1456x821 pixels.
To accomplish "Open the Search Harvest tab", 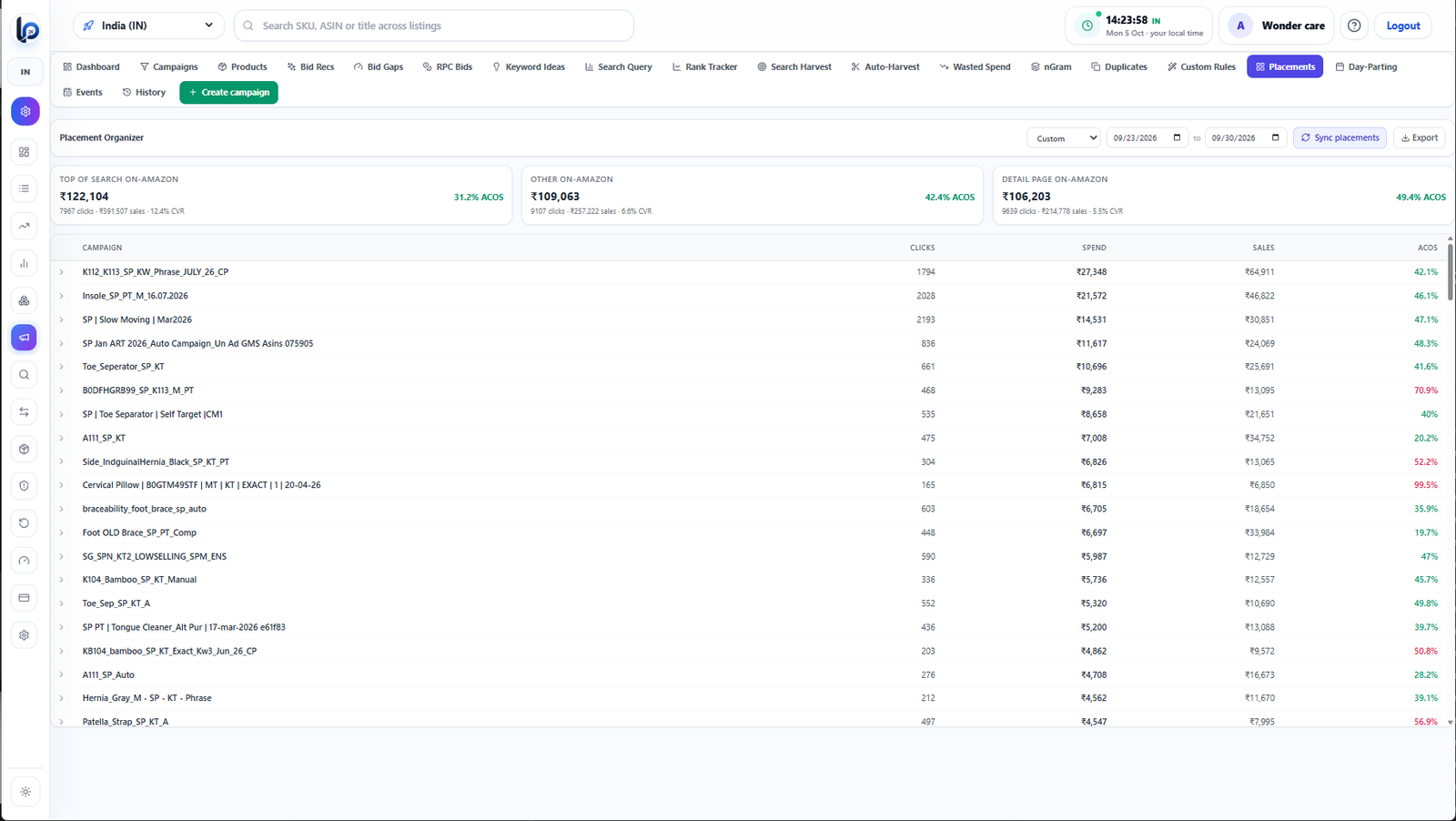I will tap(794, 66).
